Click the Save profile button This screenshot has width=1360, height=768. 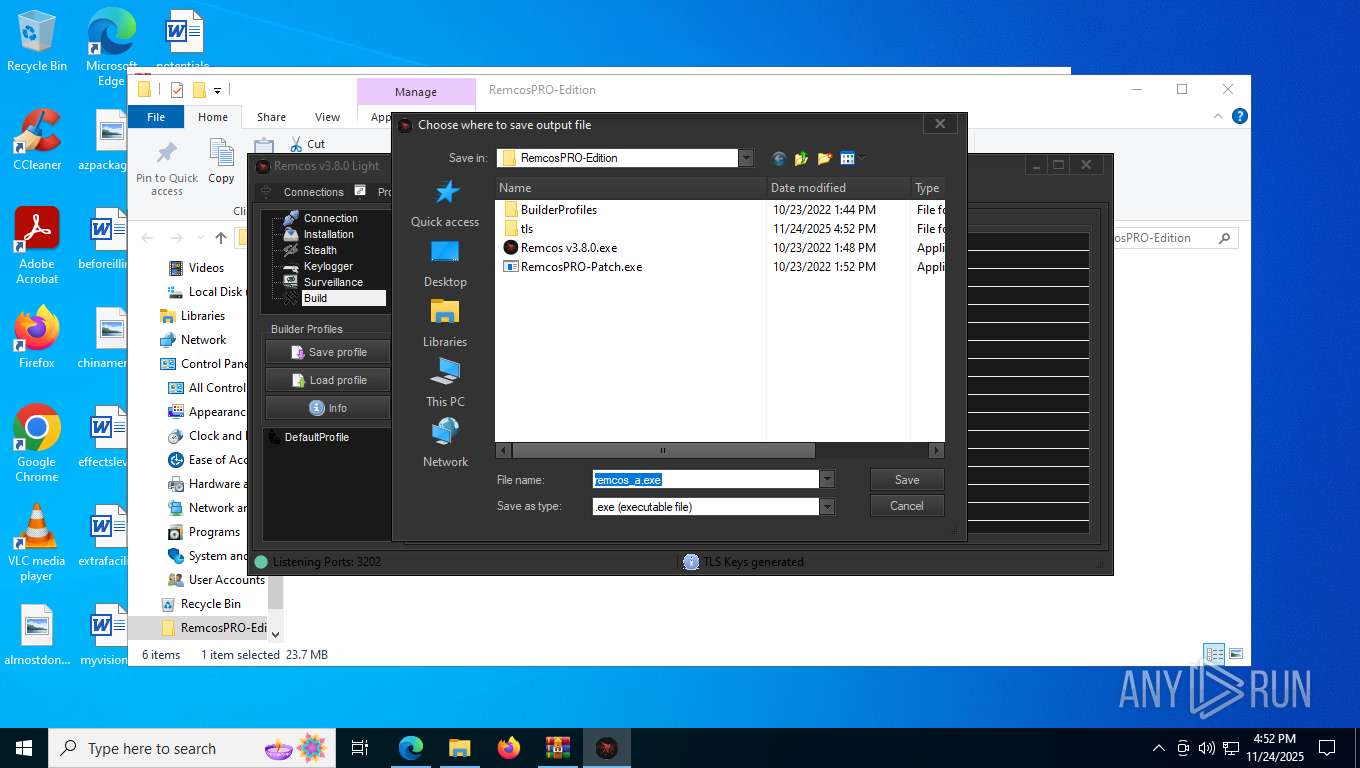[328, 352]
